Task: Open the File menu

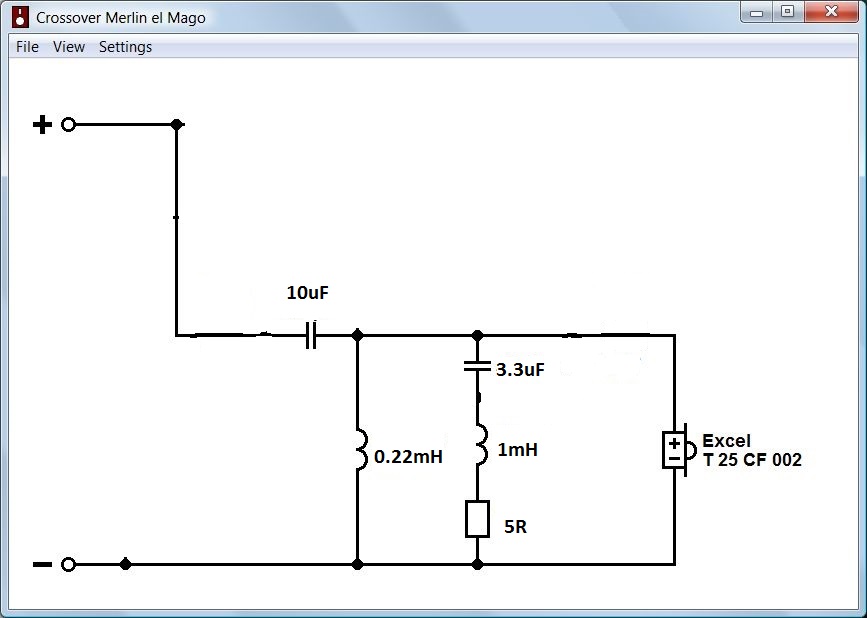Action: click(x=27, y=47)
